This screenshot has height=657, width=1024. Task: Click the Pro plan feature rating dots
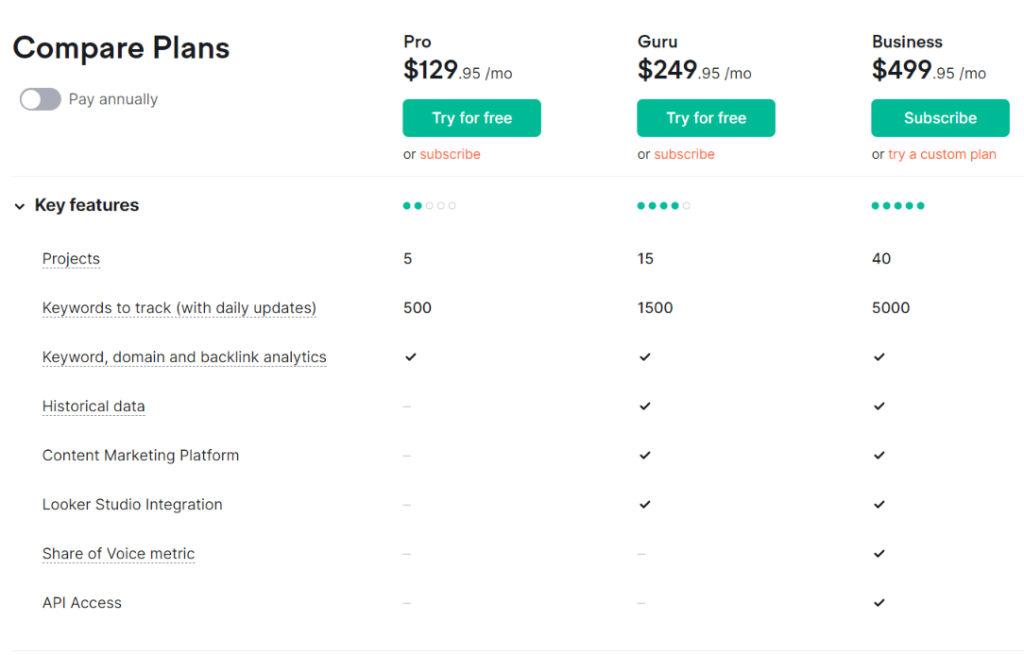pyautogui.click(x=429, y=205)
